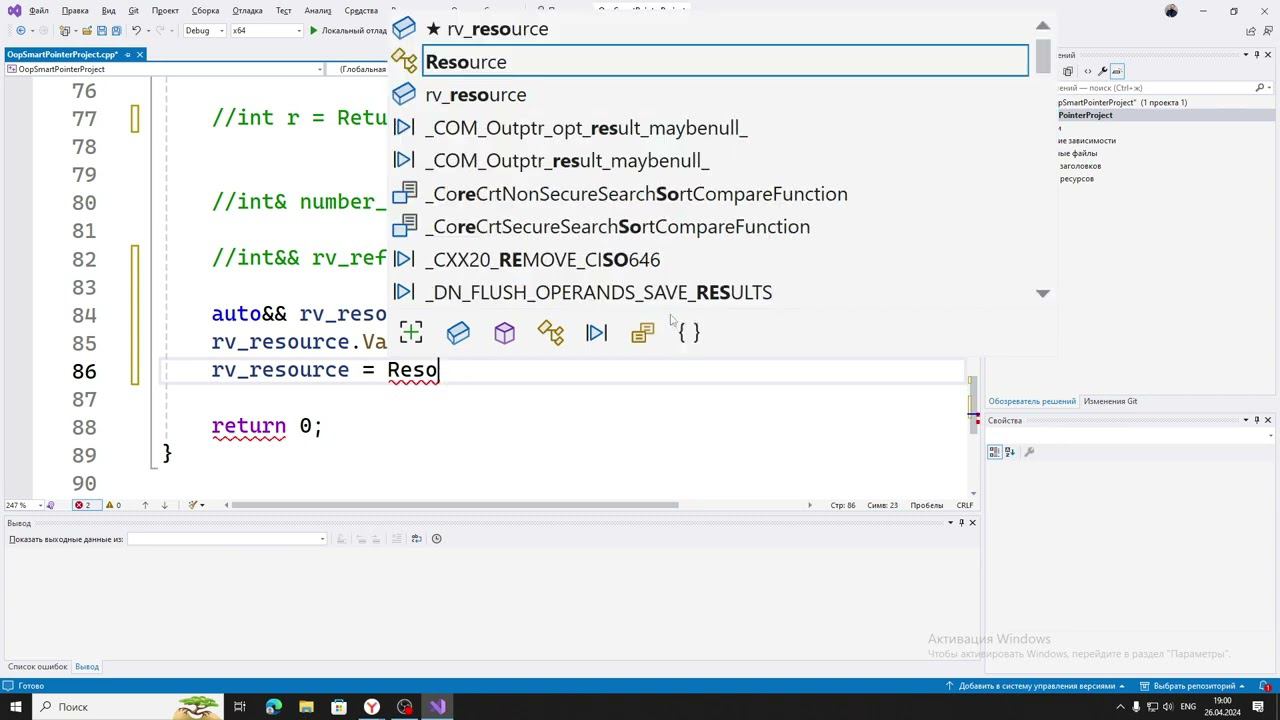The width and height of the screenshot is (1280, 720).
Task: Open the Сборка menu
Action: coord(205,11)
